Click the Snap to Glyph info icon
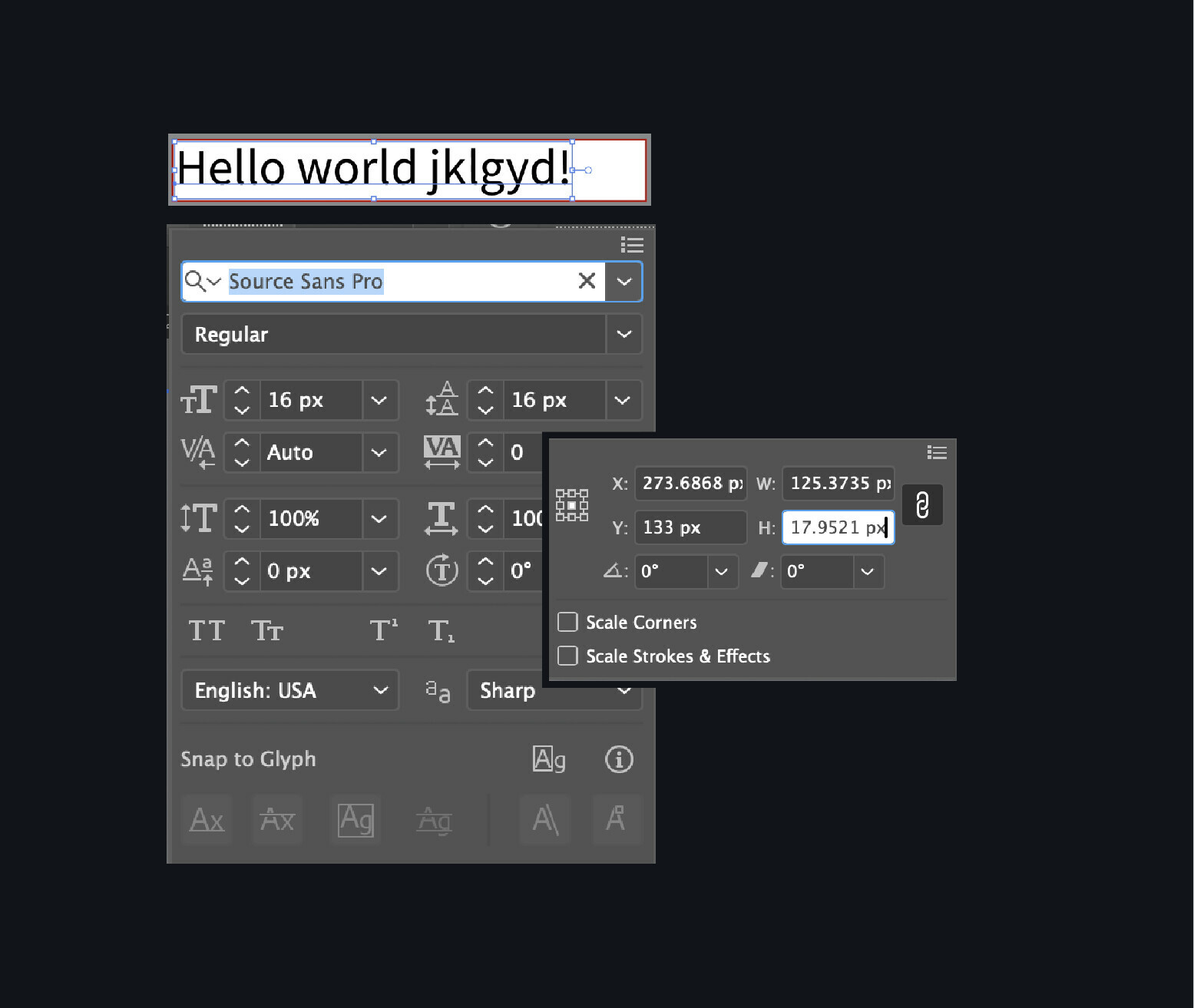 click(x=619, y=759)
